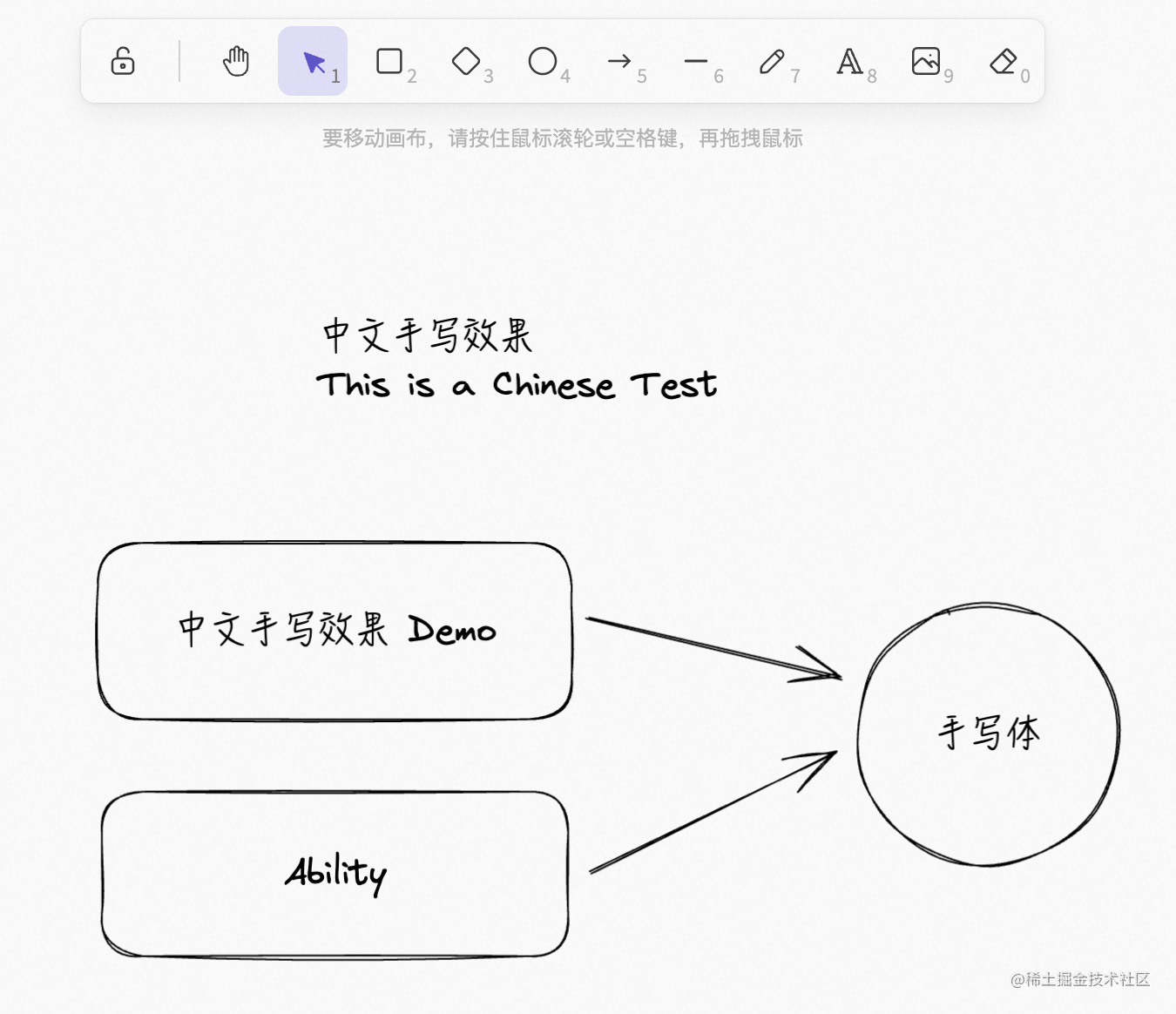Select the Eraser tool
Screen dimensions: 1176x1014
1003,61
